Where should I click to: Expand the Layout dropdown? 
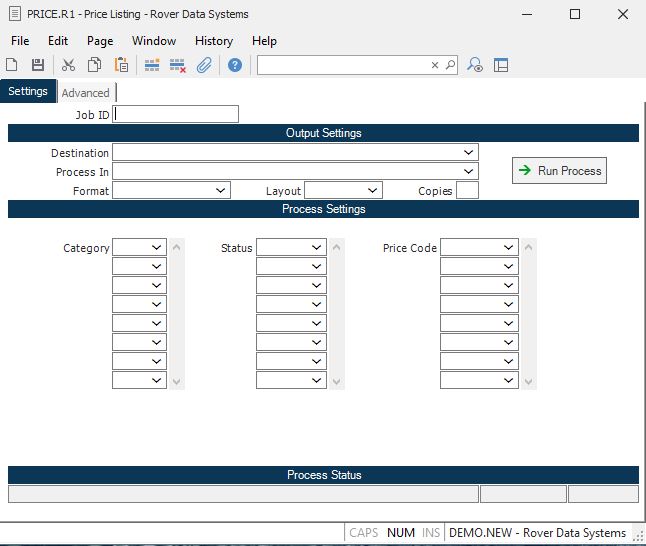point(373,190)
